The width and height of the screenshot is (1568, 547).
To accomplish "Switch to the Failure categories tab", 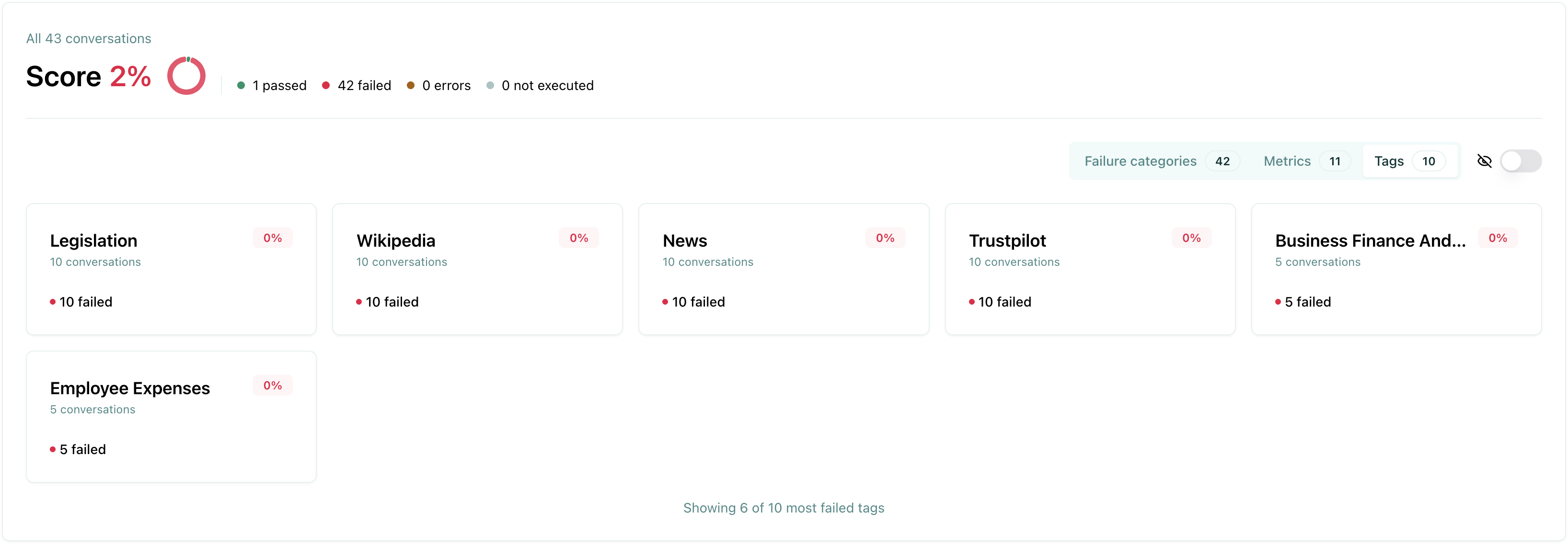I will [x=1141, y=160].
